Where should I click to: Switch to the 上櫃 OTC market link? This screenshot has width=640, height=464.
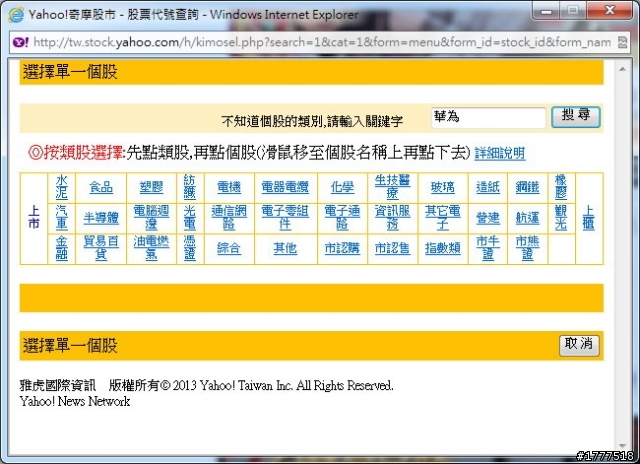pyautogui.click(x=588, y=218)
